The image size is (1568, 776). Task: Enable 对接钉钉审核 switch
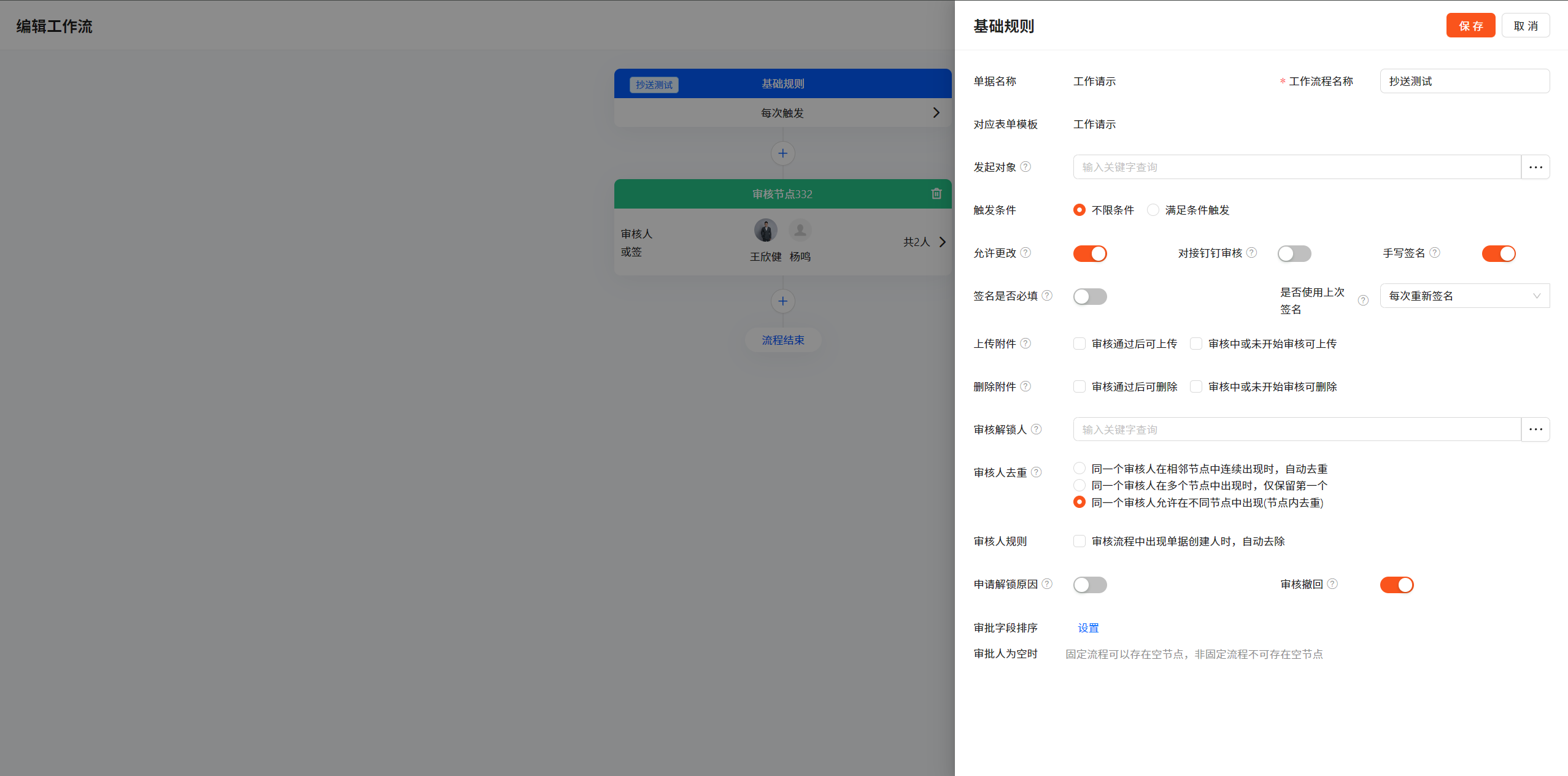pos(1294,253)
